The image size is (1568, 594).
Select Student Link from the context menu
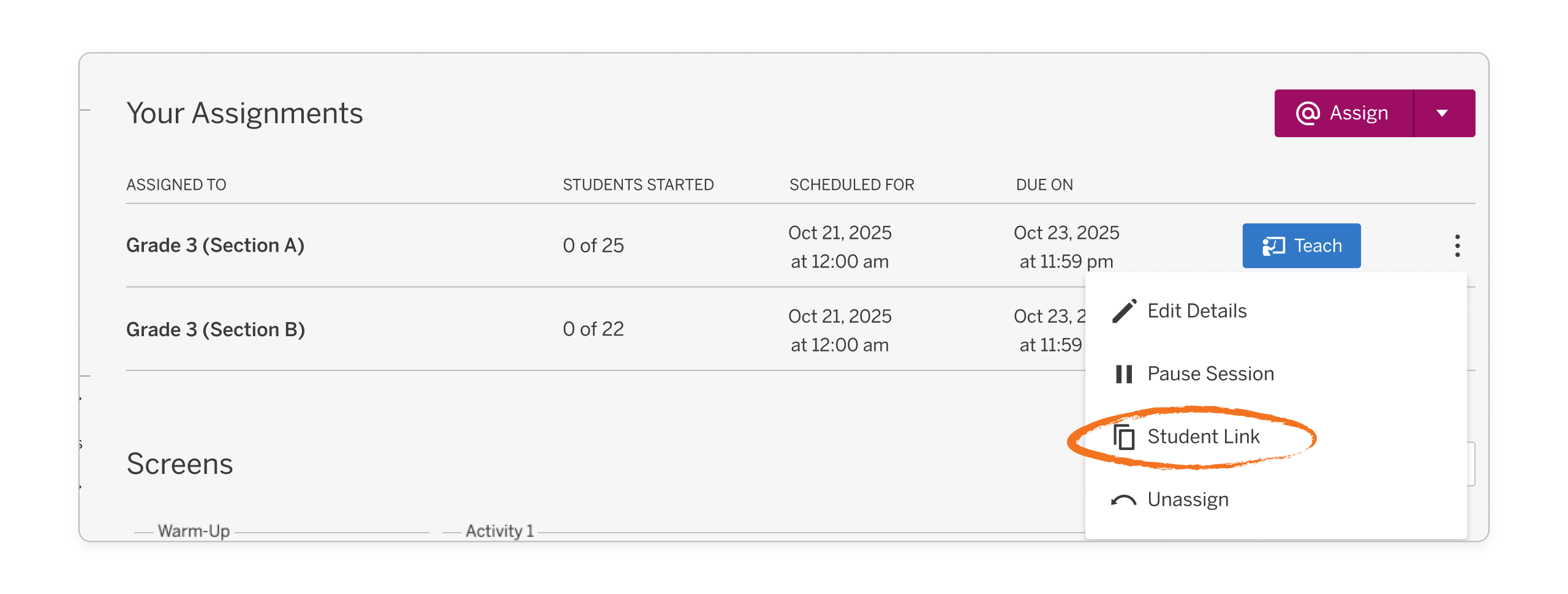click(x=1204, y=437)
